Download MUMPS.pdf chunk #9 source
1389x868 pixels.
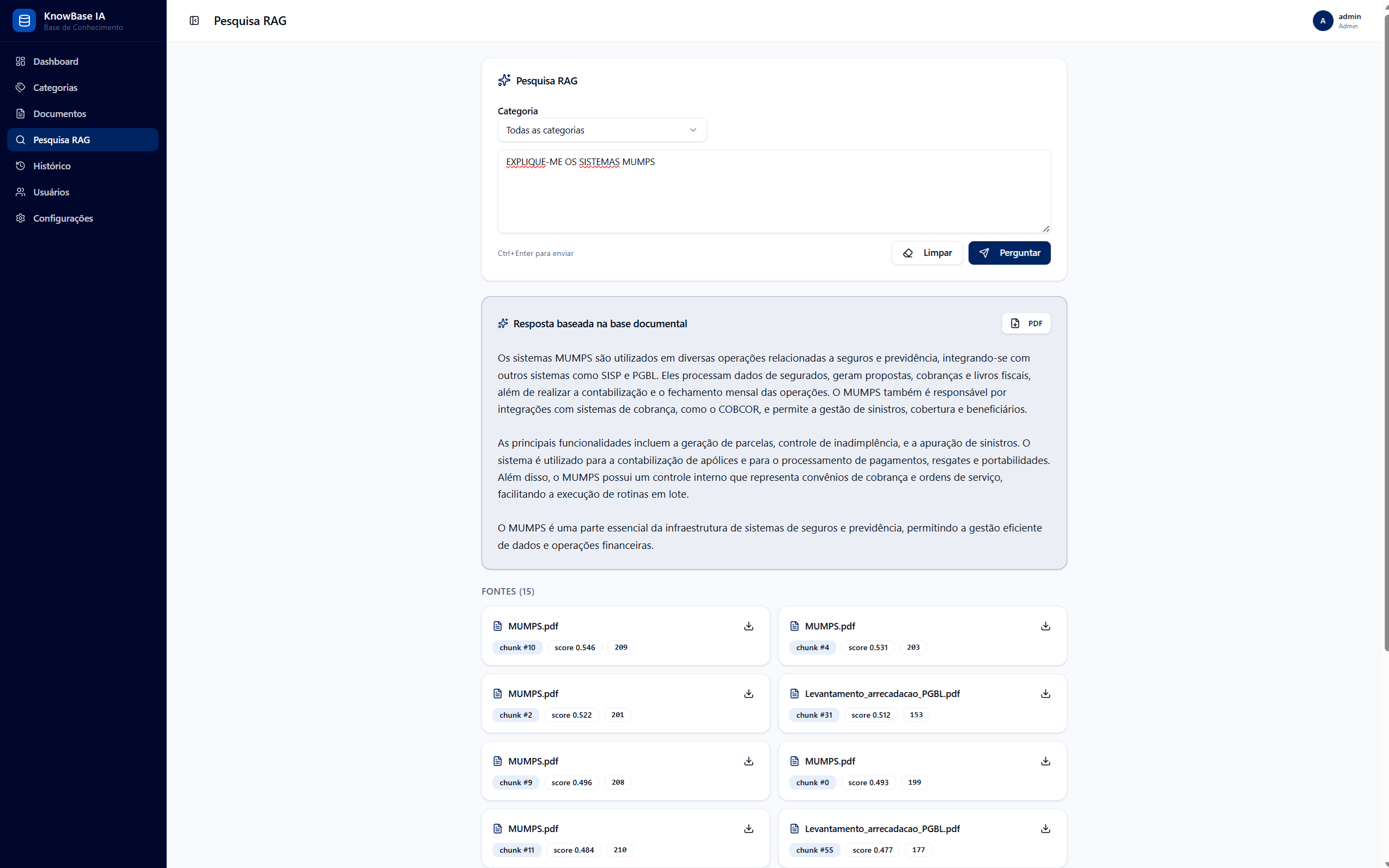[x=748, y=761]
